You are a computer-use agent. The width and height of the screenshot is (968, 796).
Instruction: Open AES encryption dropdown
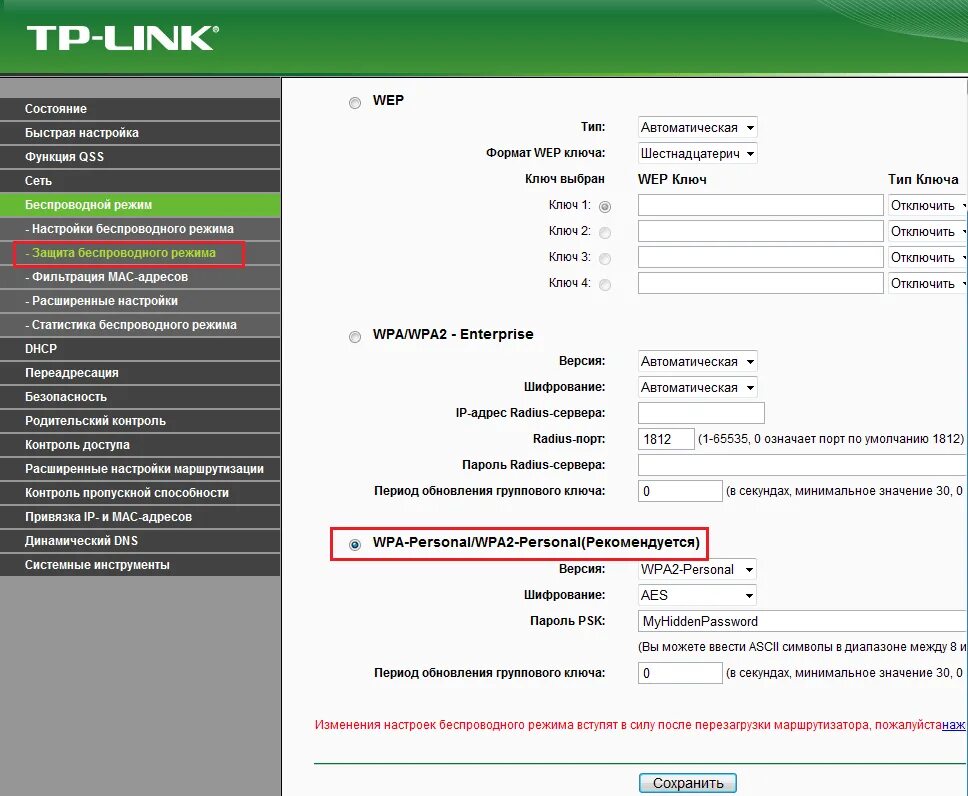(x=697, y=595)
